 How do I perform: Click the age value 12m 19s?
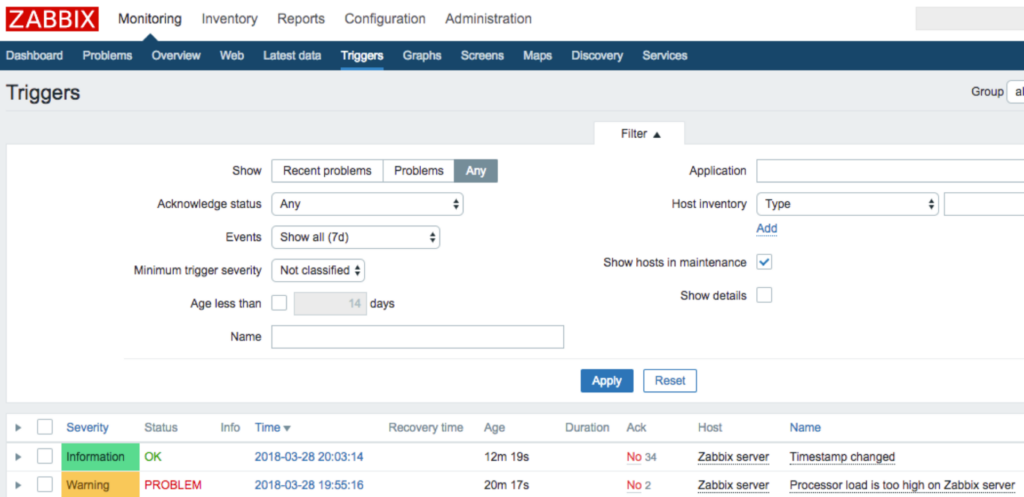pyautogui.click(x=506, y=457)
